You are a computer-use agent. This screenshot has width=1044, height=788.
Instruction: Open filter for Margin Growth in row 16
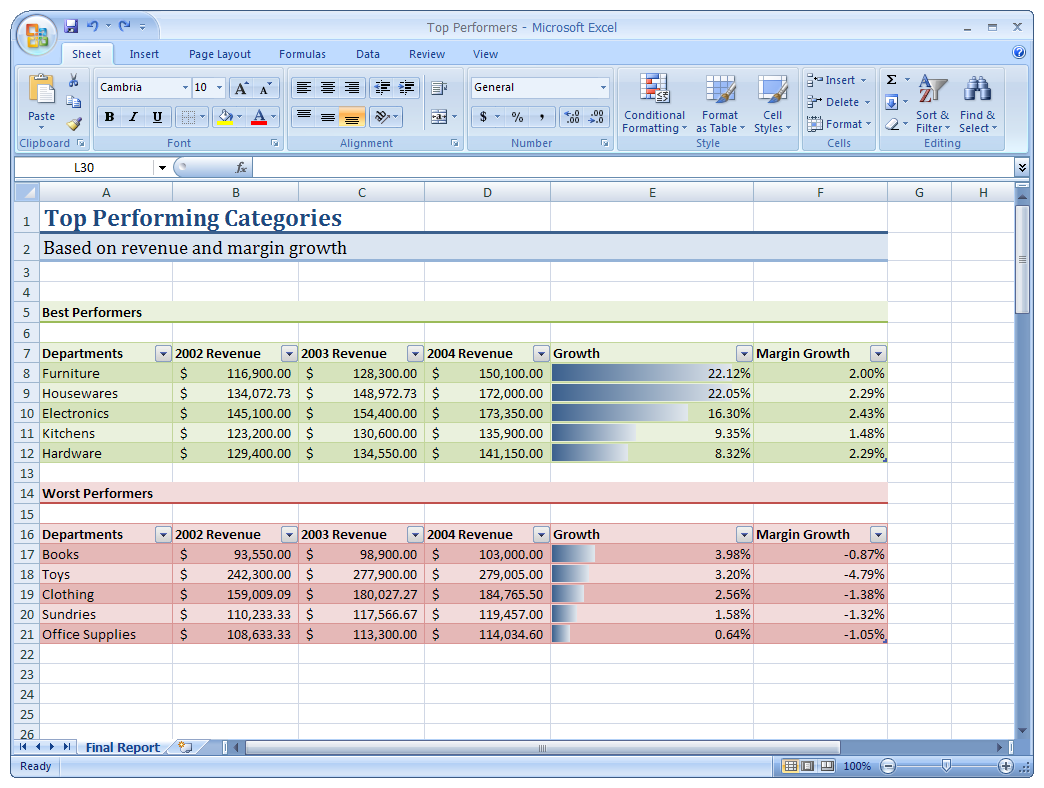click(x=878, y=534)
